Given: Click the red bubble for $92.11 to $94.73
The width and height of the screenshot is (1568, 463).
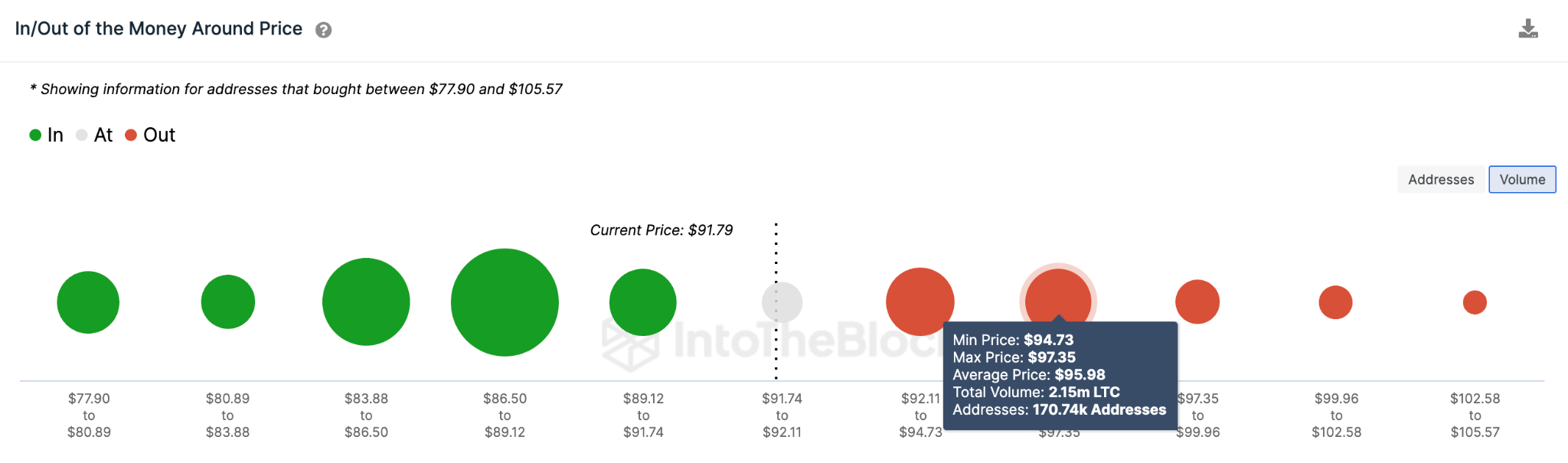Looking at the screenshot, I should click(920, 301).
